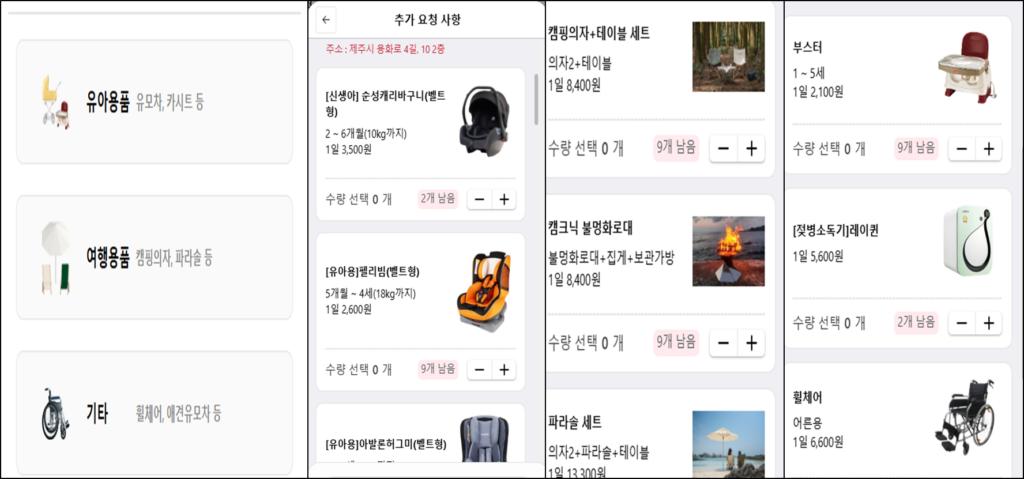Add one 부스터 seat
The width and height of the screenshot is (1024, 479).
coord(989,149)
